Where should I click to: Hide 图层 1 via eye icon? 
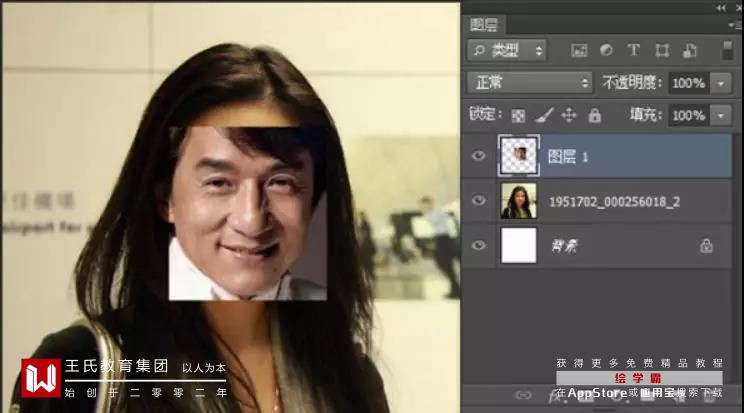[x=479, y=156]
